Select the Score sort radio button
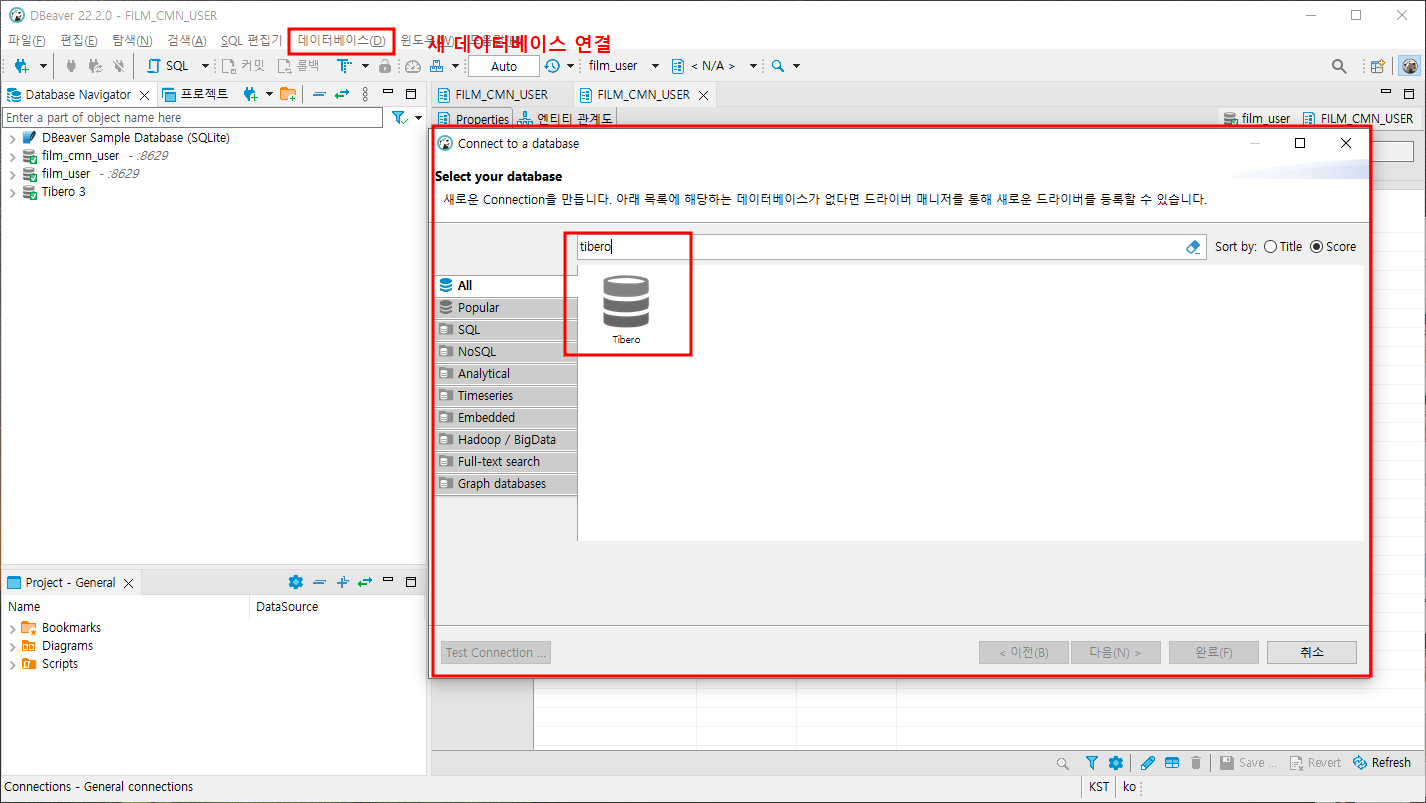The height and width of the screenshot is (803, 1426). 1316,247
